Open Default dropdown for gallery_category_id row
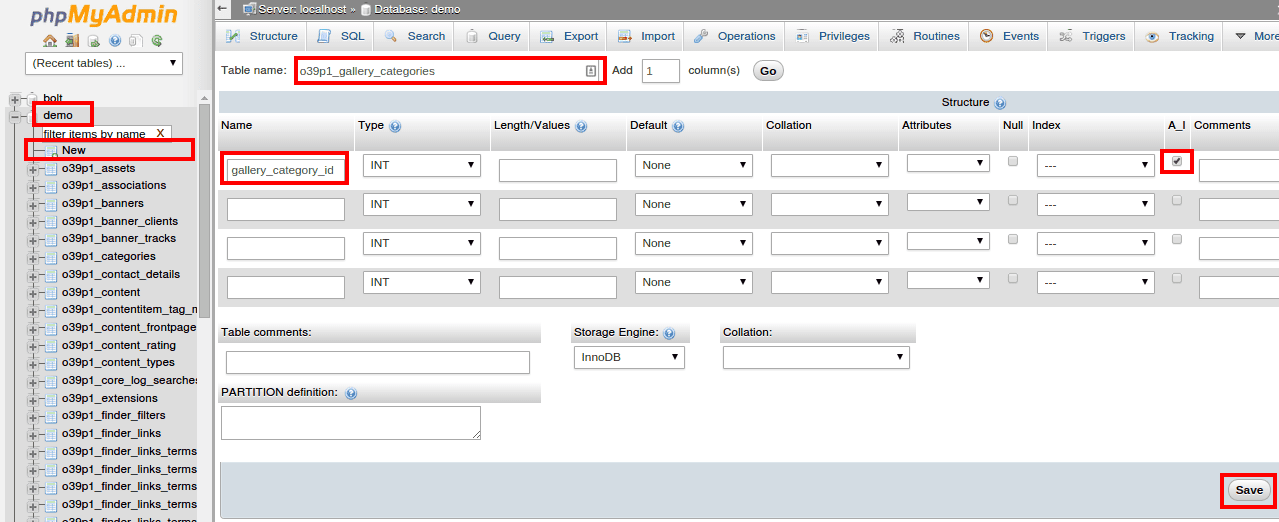The image size is (1279, 522). [694, 165]
